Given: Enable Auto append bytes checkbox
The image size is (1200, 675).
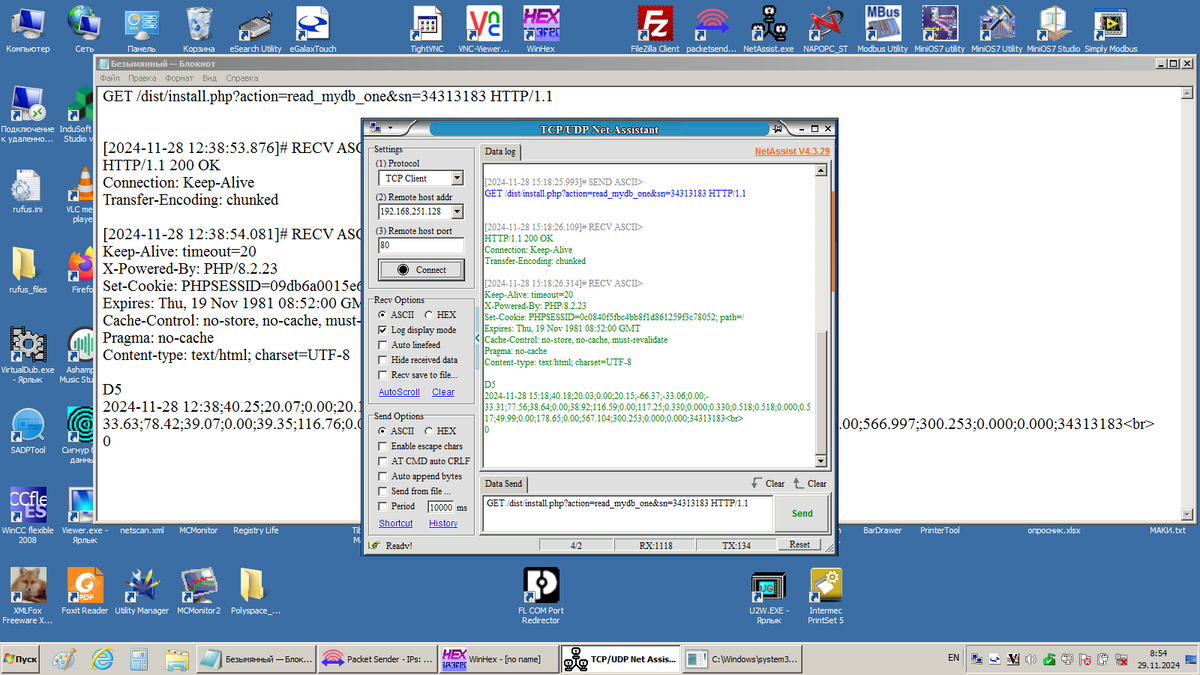Looking at the screenshot, I should [x=384, y=476].
